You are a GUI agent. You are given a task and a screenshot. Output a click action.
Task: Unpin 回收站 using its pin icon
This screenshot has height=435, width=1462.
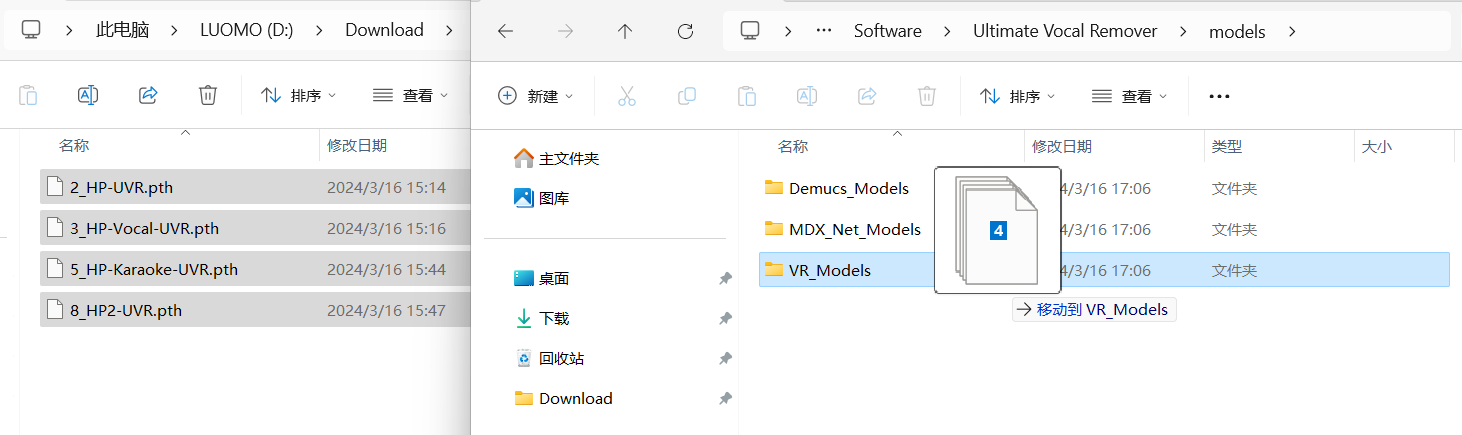725,359
